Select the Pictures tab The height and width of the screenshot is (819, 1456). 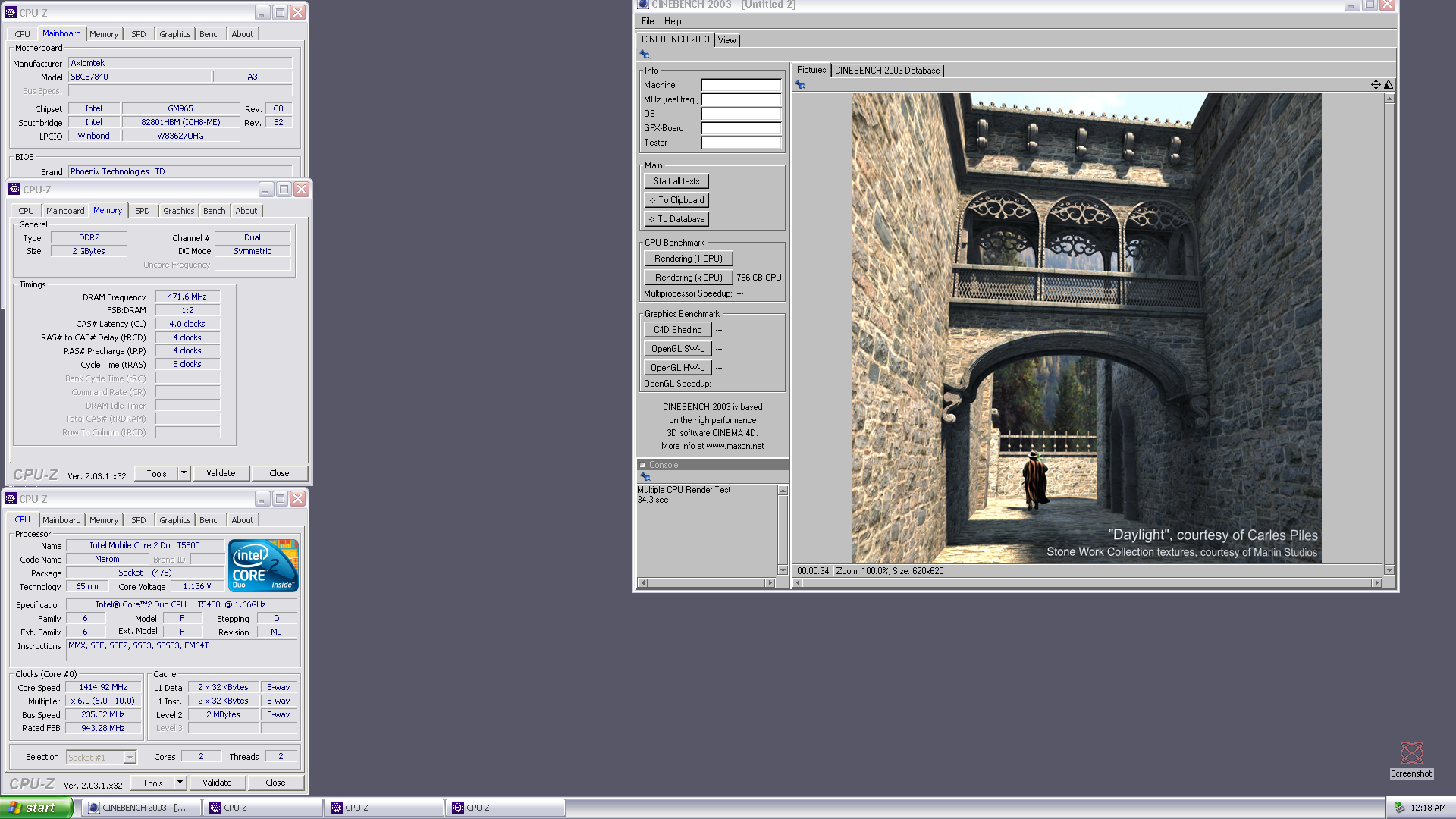[x=811, y=70]
